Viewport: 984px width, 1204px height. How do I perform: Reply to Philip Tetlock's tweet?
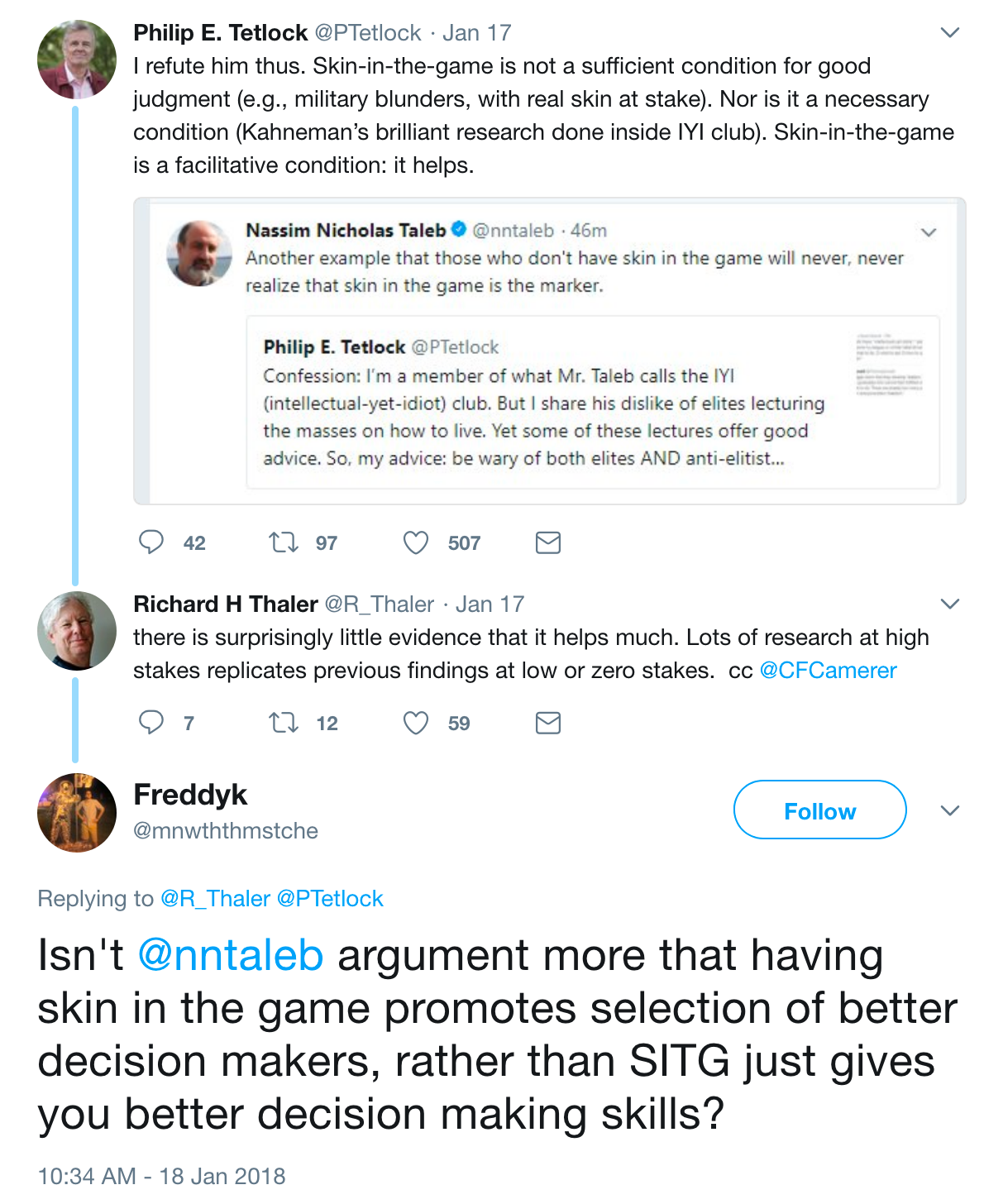coord(151,542)
